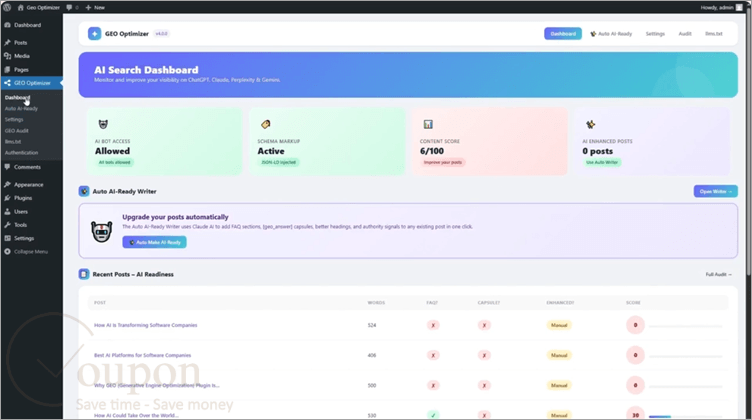
Task: Click the v4.0.0 version badge
Action: click(x=162, y=34)
